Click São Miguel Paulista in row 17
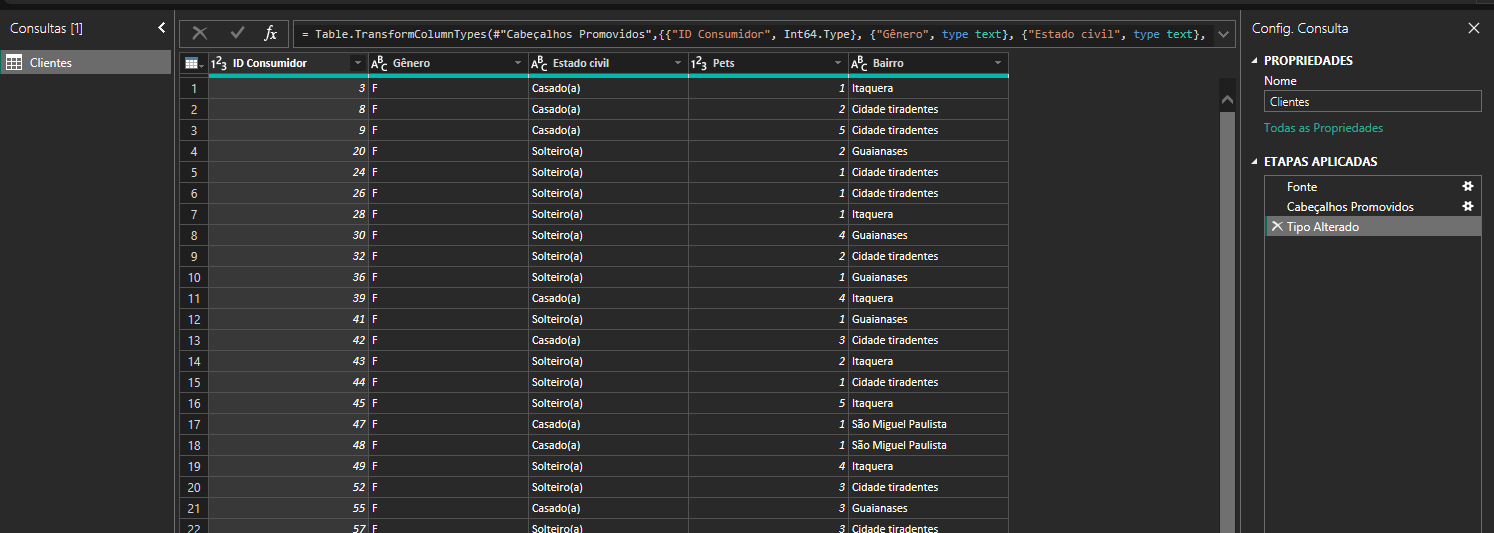The width and height of the screenshot is (1494, 533). coord(928,424)
